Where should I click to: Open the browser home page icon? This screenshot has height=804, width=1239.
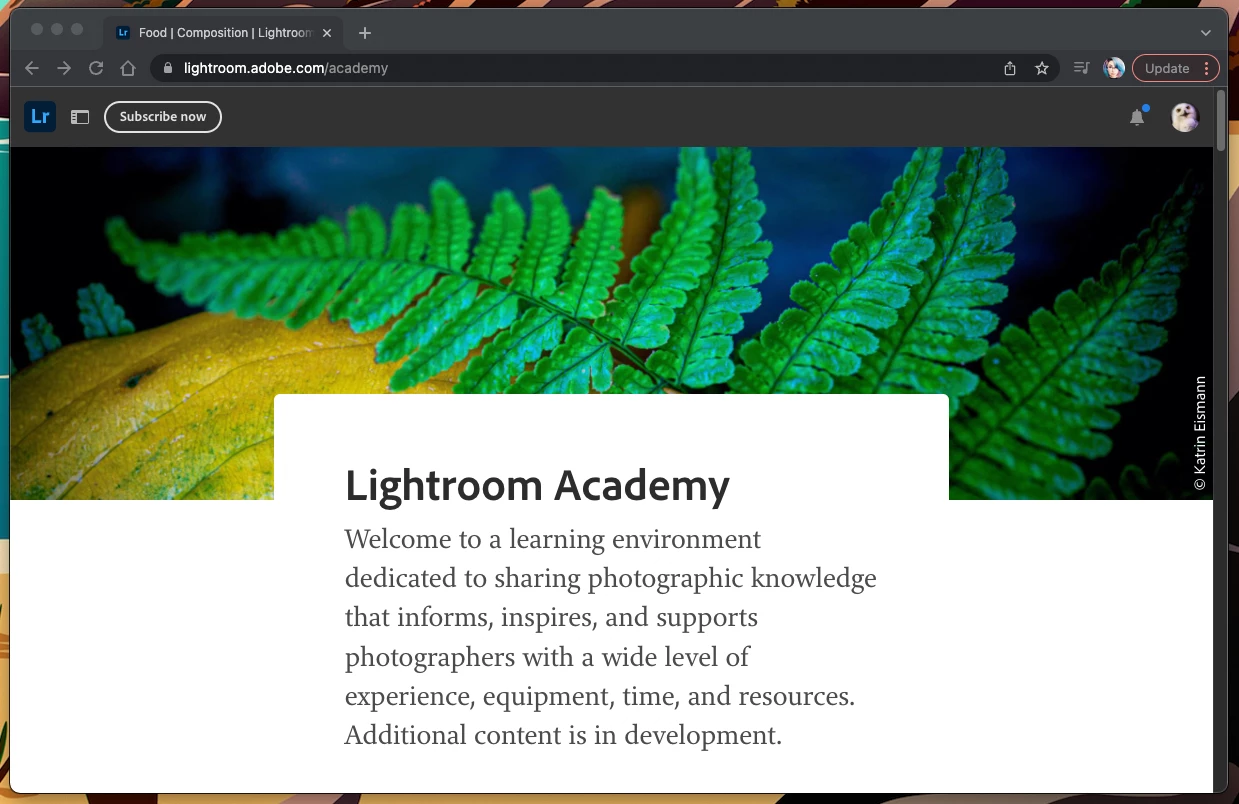click(128, 68)
